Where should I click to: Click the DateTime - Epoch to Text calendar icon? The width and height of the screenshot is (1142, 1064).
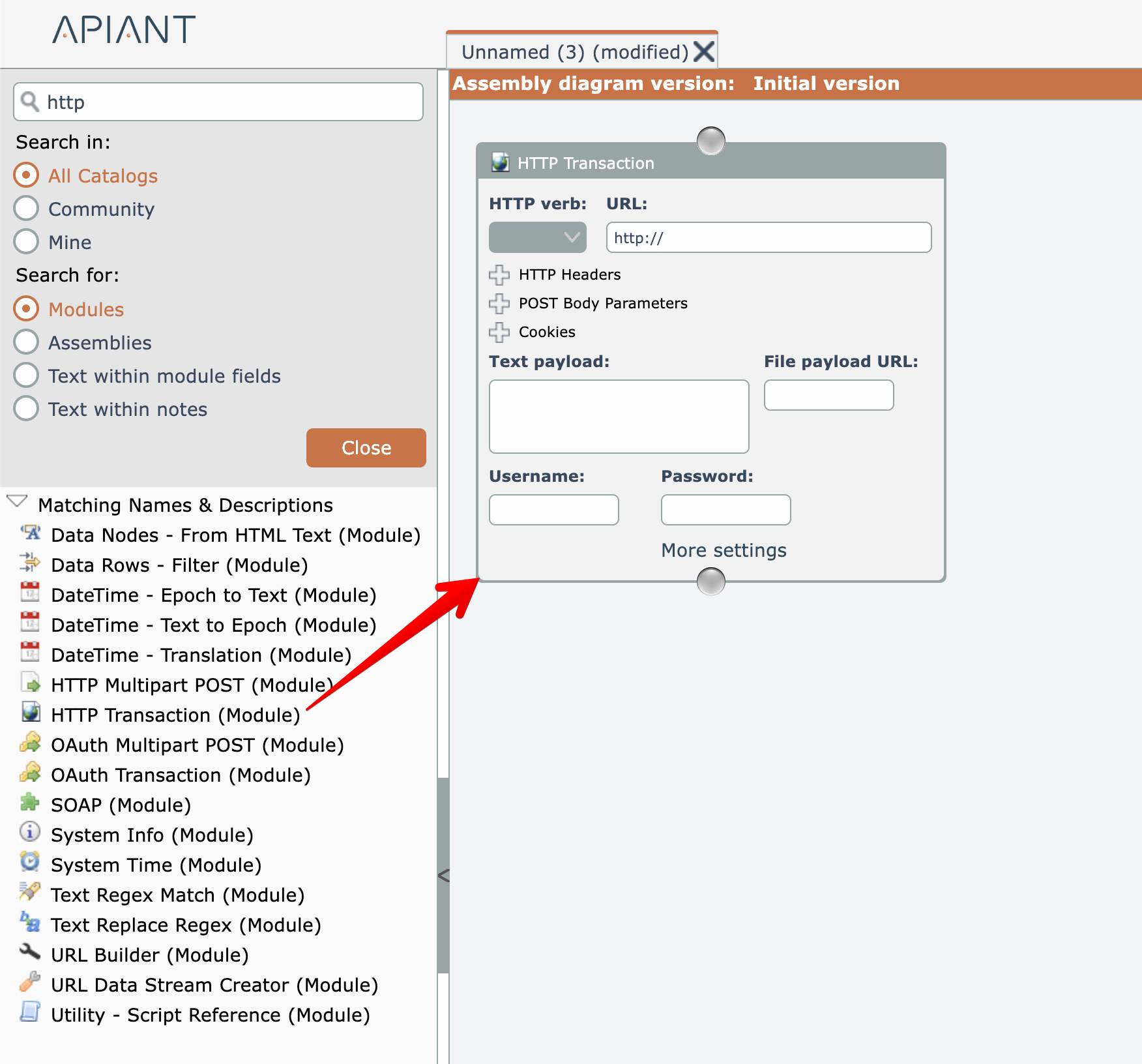click(x=30, y=593)
